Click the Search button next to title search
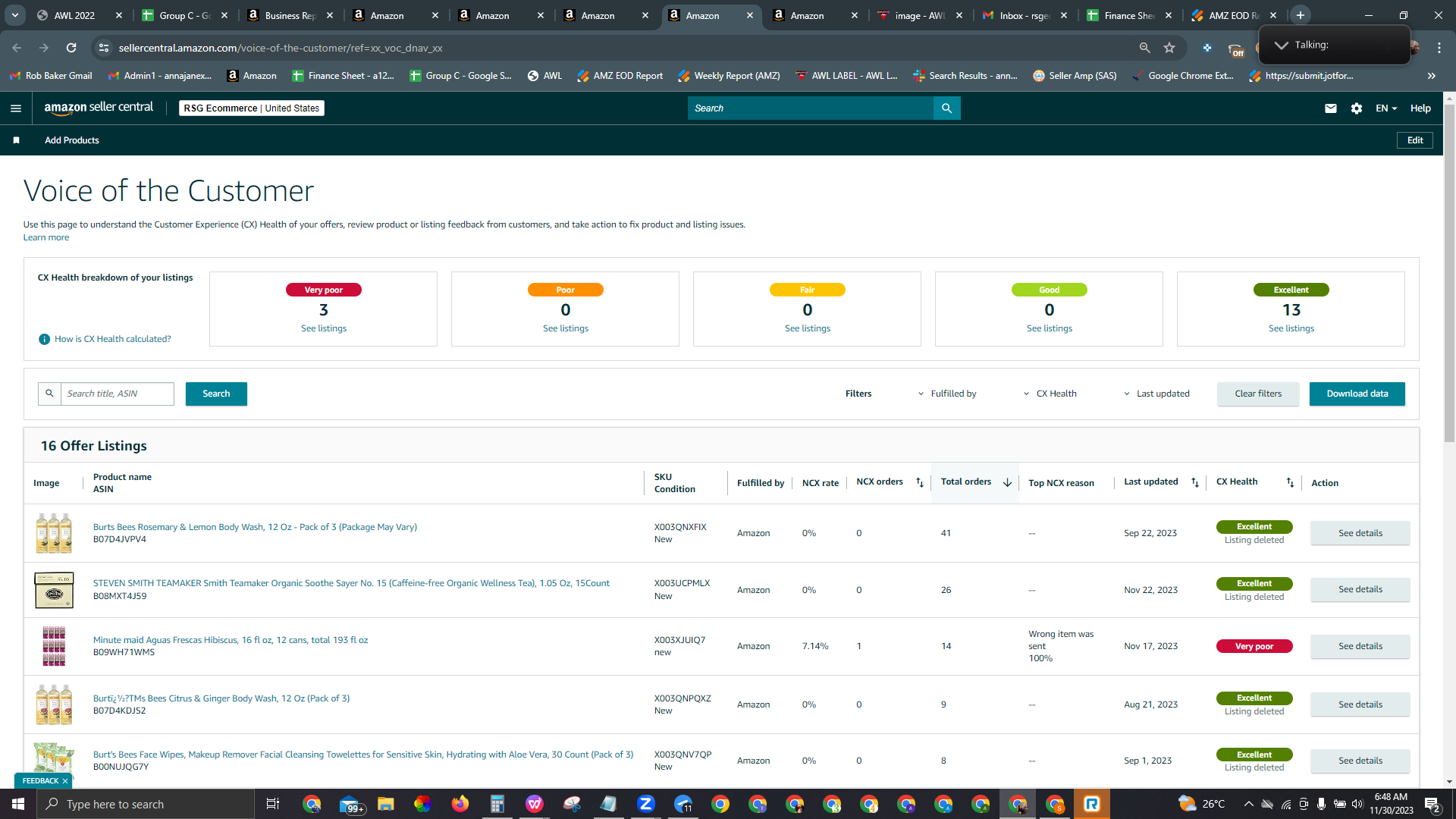Screen dimensions: 1456x819 pos(216,394)
